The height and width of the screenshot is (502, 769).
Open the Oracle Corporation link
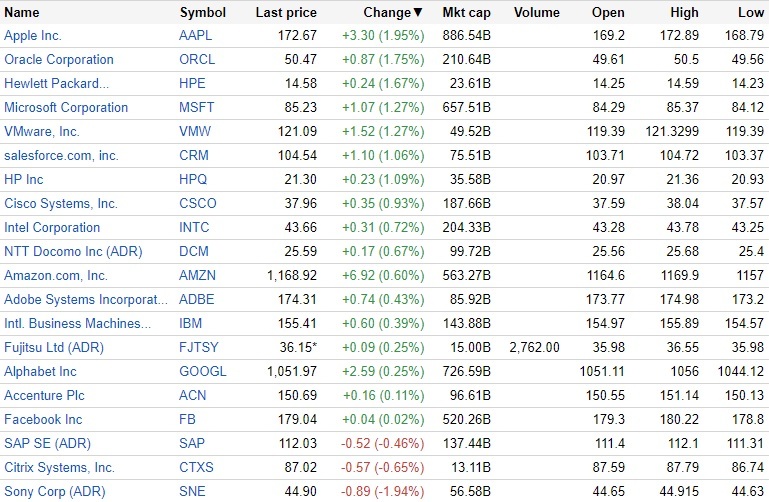[59, 59]
